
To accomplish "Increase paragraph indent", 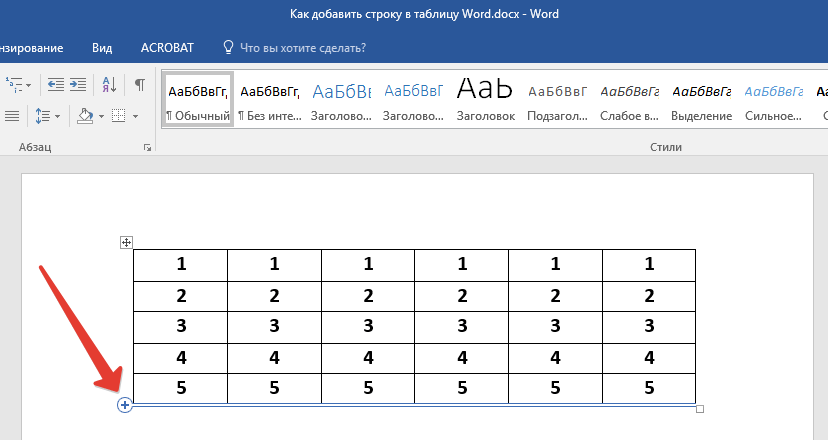I will coord(80,84).
